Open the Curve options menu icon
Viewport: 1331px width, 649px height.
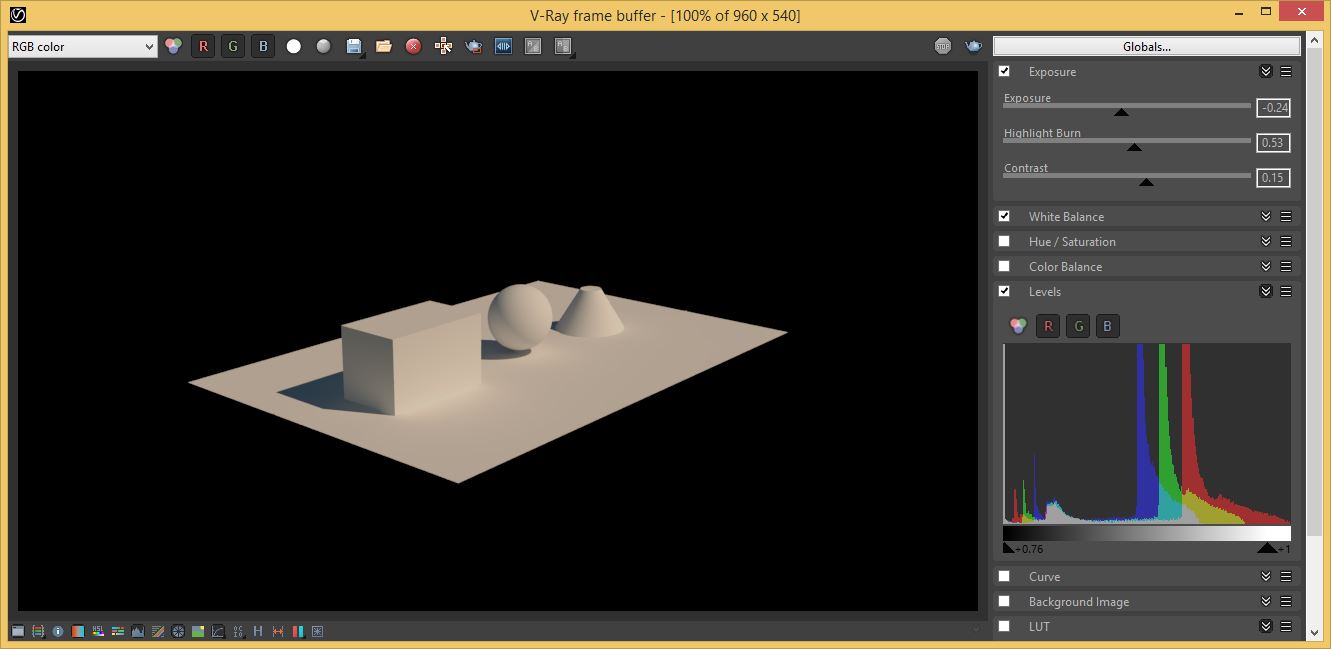point(1286,577)
